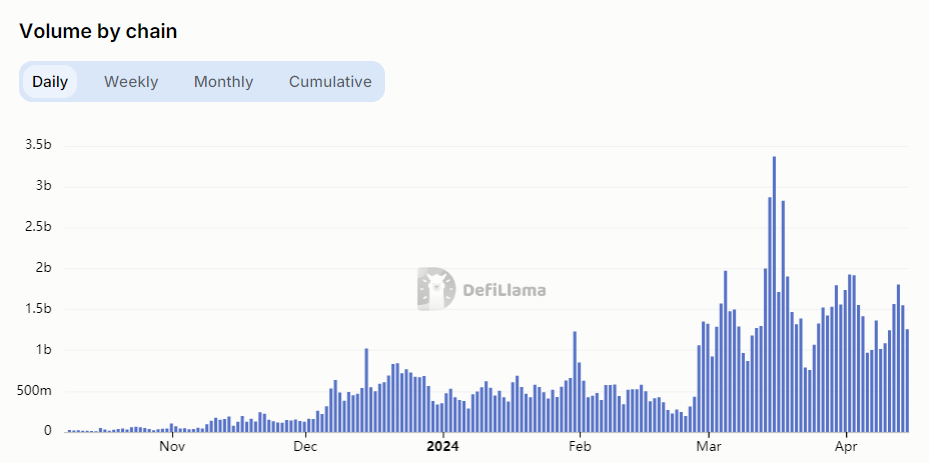The height and width of the screenshot is (463, 929).
Task: Click the DefiLlama llama logo icon
Action: [x=436, y=289]
